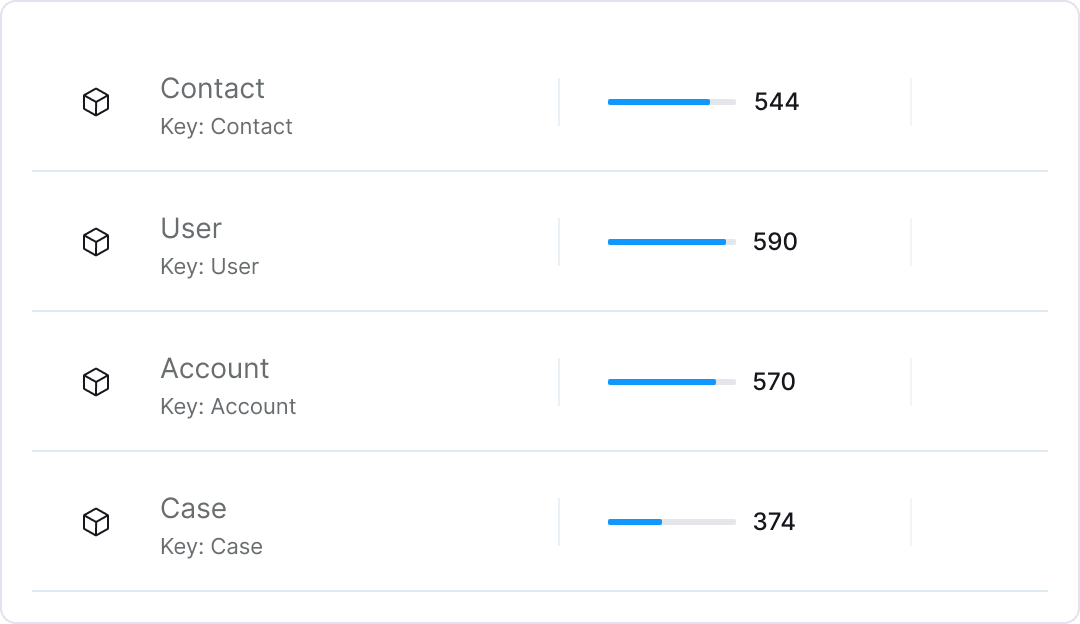
Task: Click the cube icon beside Contact
Action: coord(95,102)
